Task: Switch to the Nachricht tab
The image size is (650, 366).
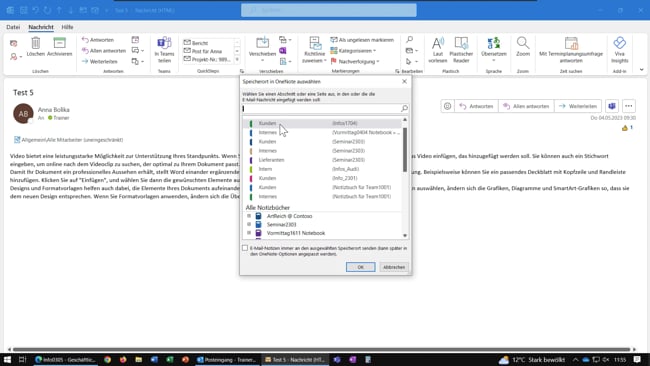Action: pos(41,27)
